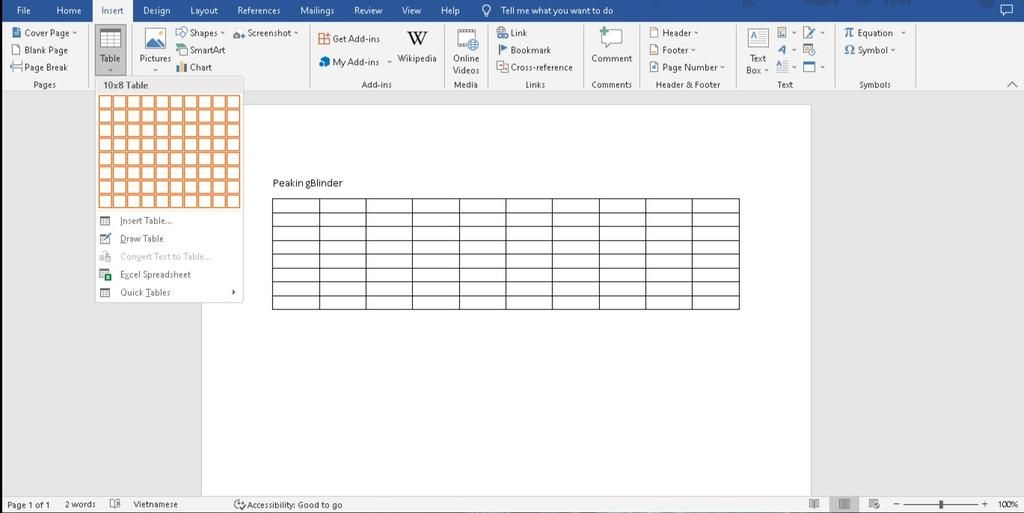The width and height of the screenshot is (1024, 513).
Task: Insert a Chart
Action: tap(194, 67)
